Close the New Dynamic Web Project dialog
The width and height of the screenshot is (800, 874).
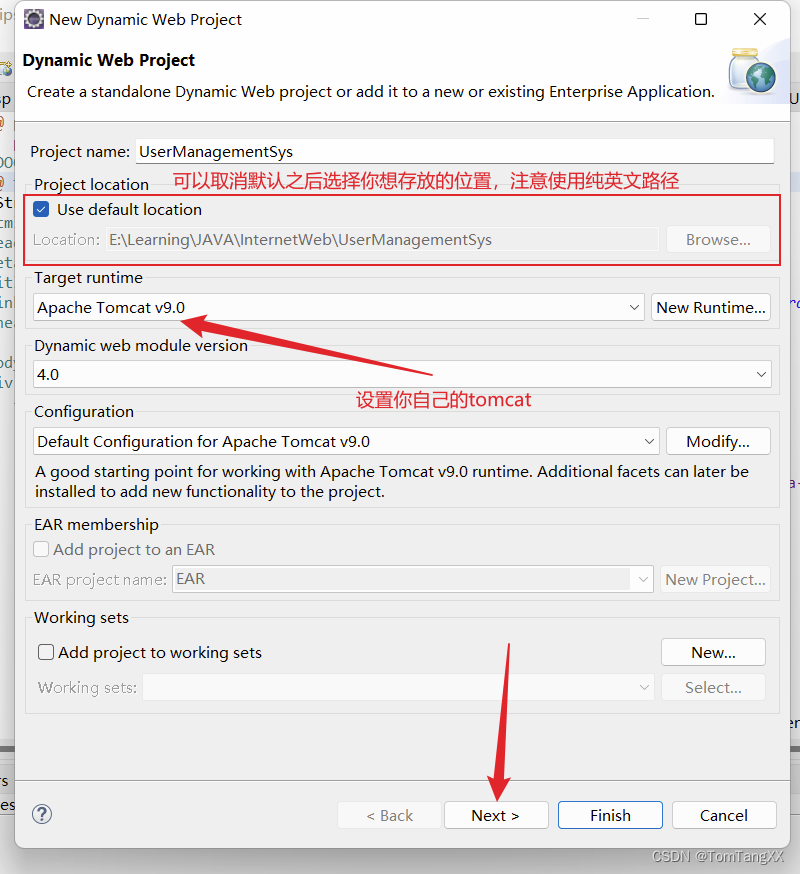(x=760, y=19)
